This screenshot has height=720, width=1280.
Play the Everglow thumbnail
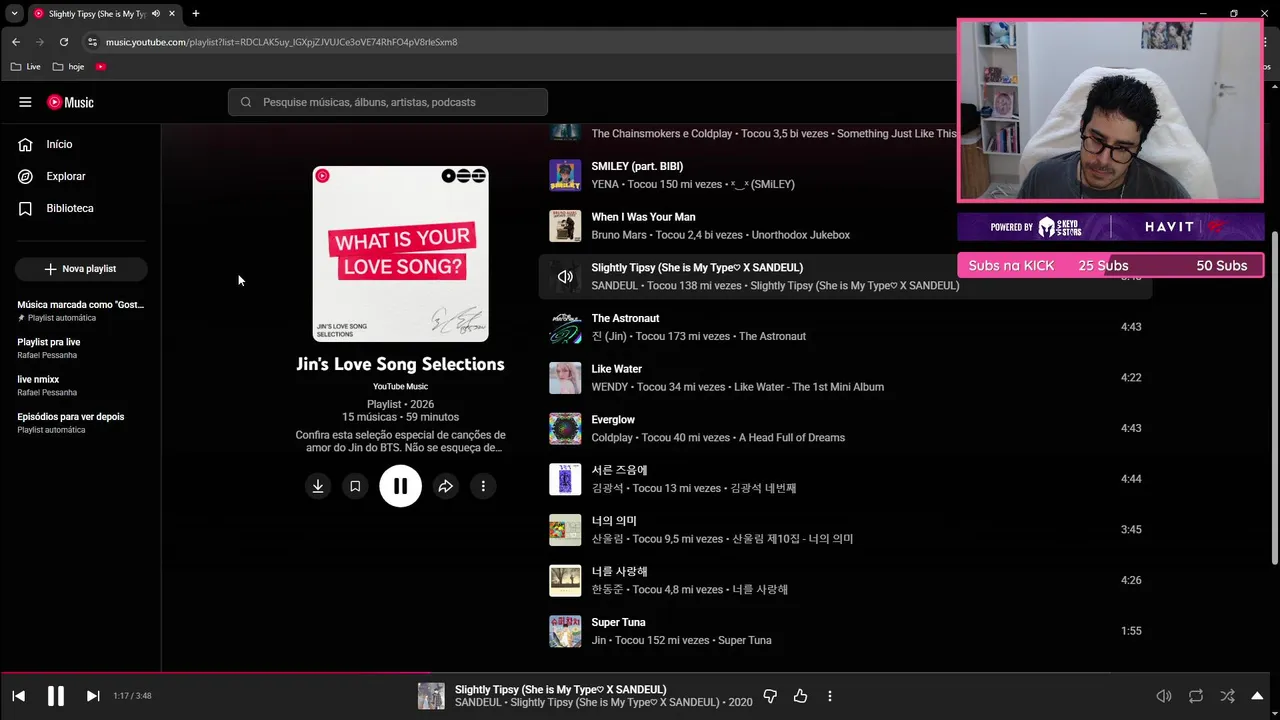click(565, 429)
